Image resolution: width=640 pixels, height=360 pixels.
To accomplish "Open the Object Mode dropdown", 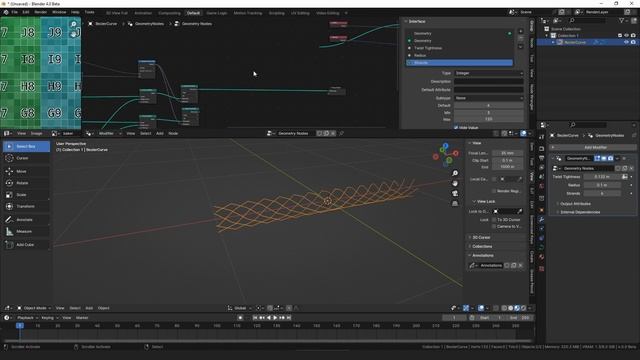I will (34, 308).
